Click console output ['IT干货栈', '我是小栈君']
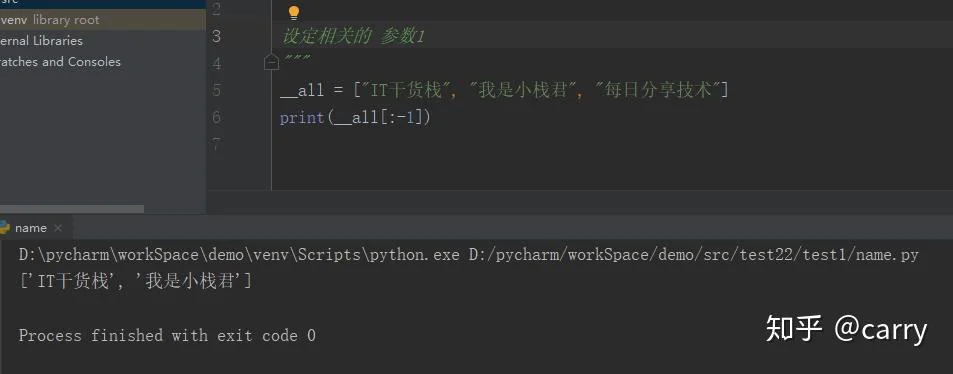This screenshot has height=374, width=953. [x=135, y=282]
